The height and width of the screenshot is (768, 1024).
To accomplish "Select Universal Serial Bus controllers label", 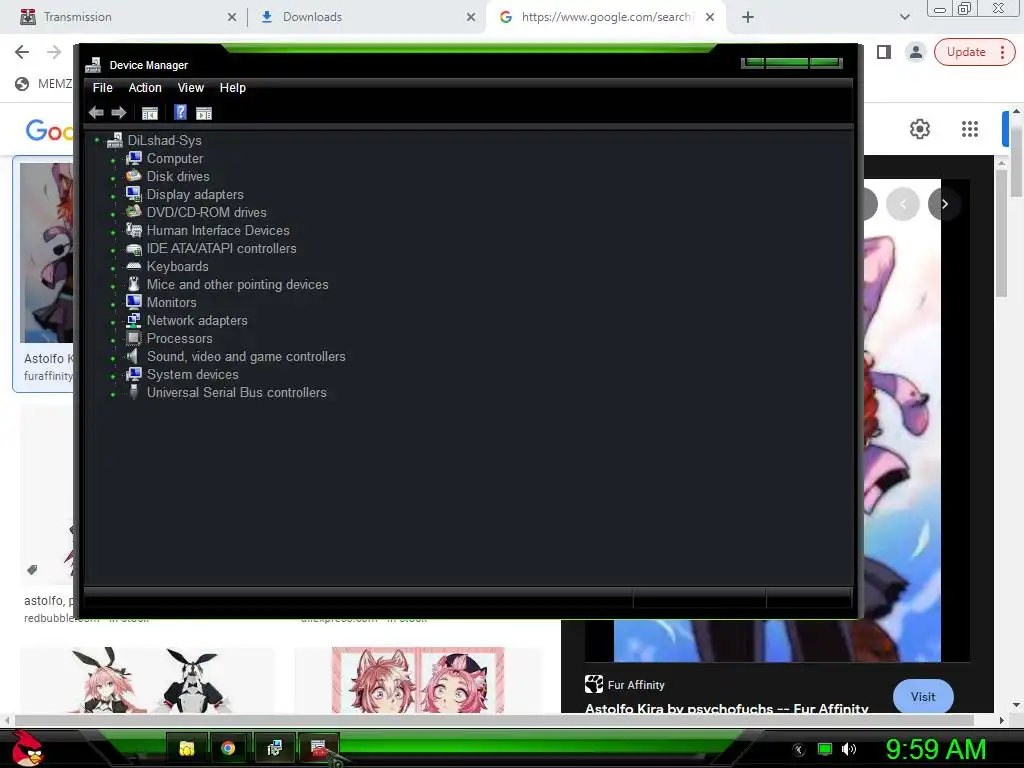I will [236, 392].
